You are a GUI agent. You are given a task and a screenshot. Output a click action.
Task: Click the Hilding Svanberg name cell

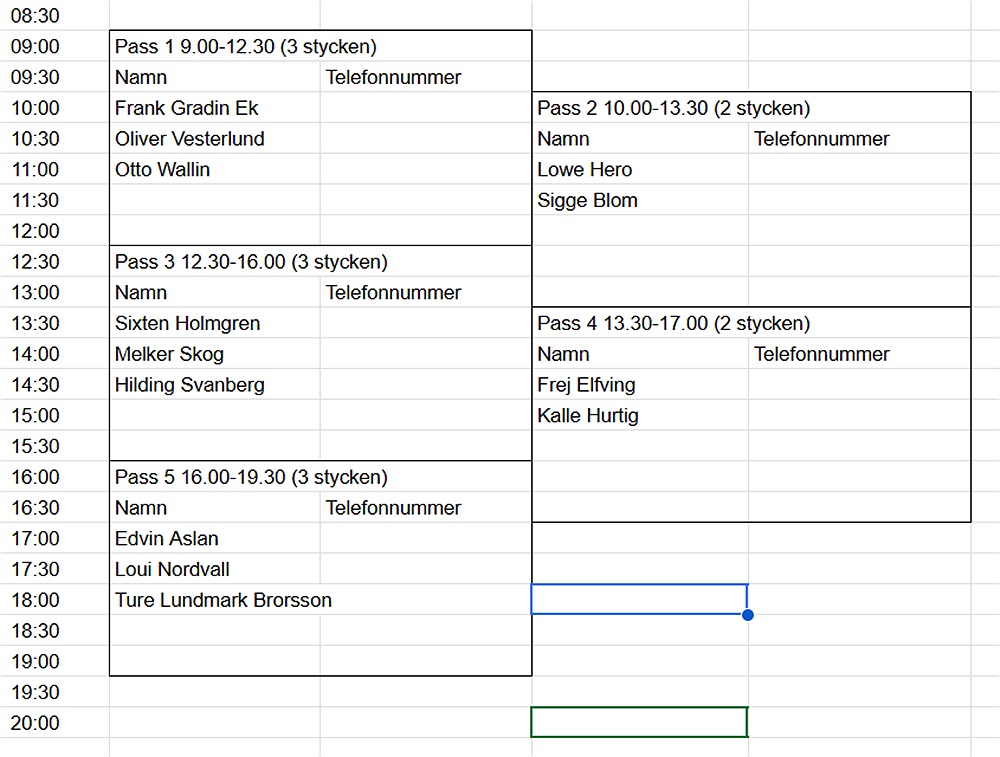(x=190, y=385)
